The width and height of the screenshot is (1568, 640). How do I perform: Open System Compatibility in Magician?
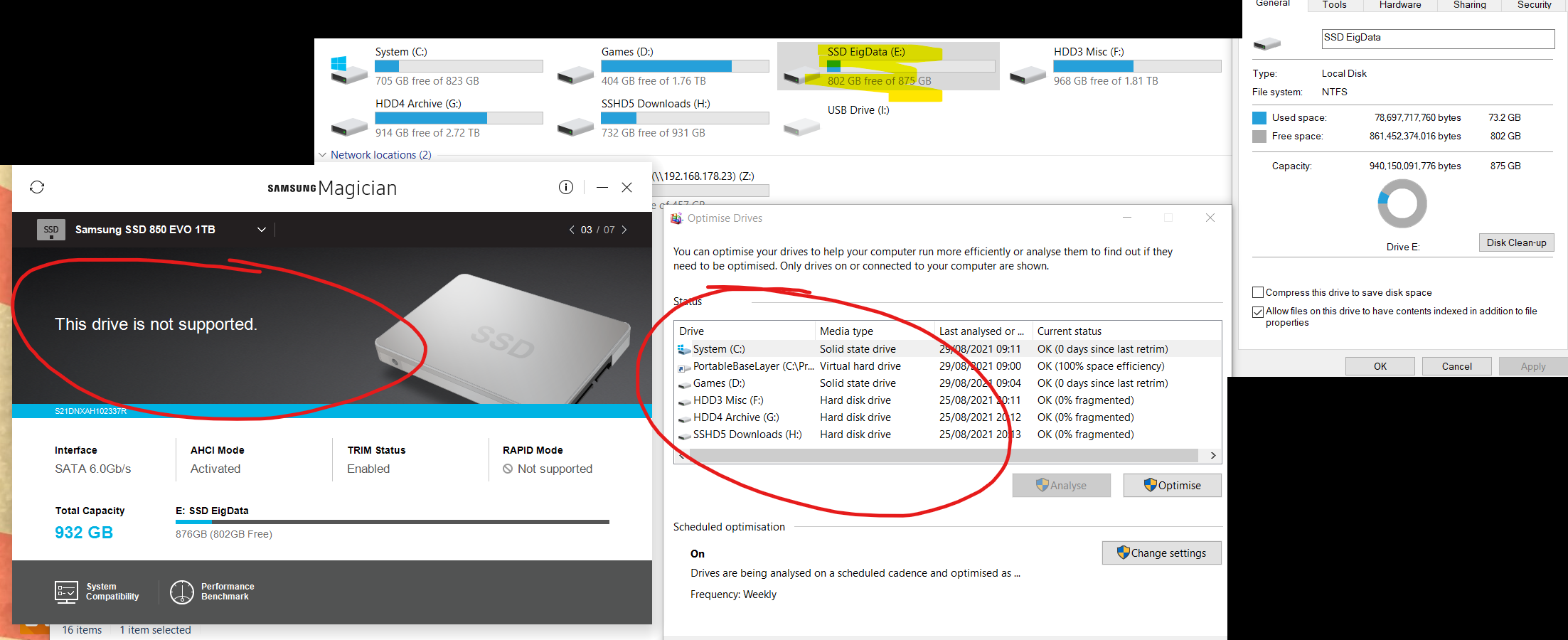[97, 592]
